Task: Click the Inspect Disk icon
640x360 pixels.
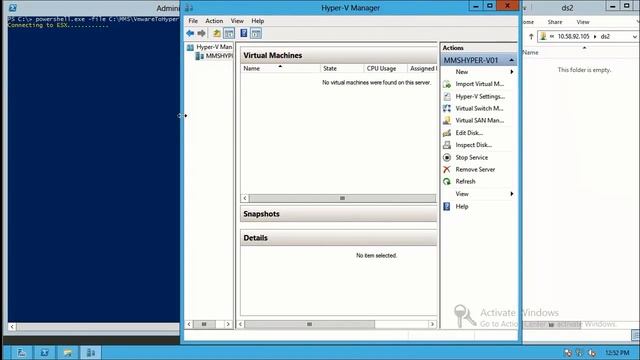Action: [447, 145]
